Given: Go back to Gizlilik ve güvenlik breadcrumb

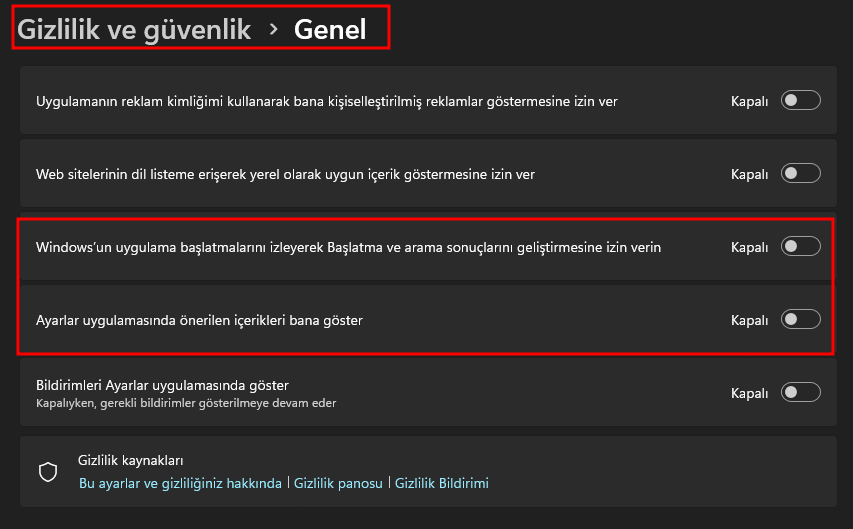Looking at the screenshot, I should point(134,29).
